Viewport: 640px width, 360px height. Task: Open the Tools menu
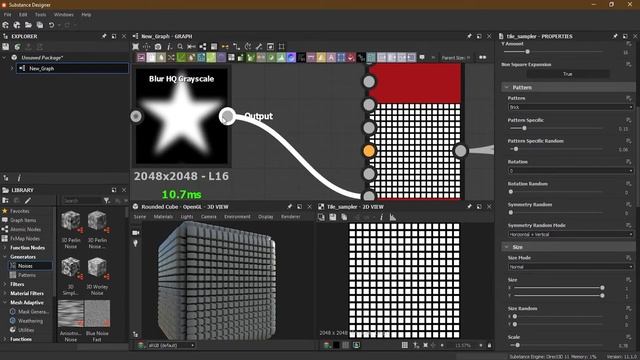pos(40,14)
